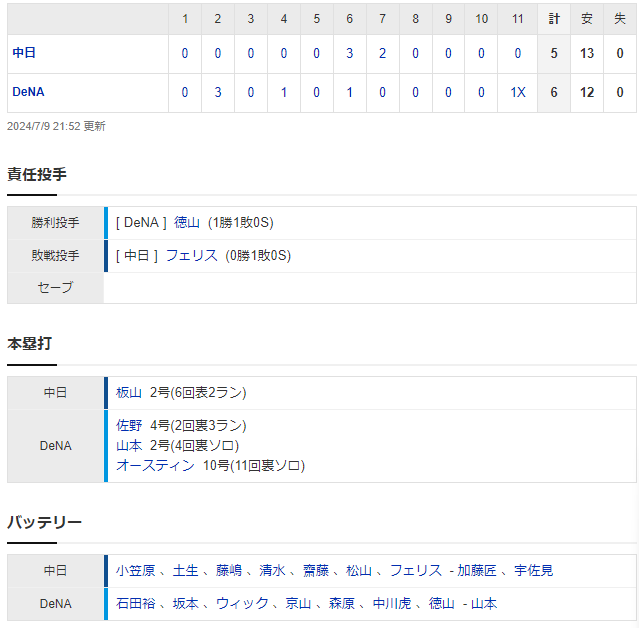The height and width of the screenshot is (628, 639).
Task: Select 中日 total runs 5
Action: pyautogui.click(x=554, y=53)
